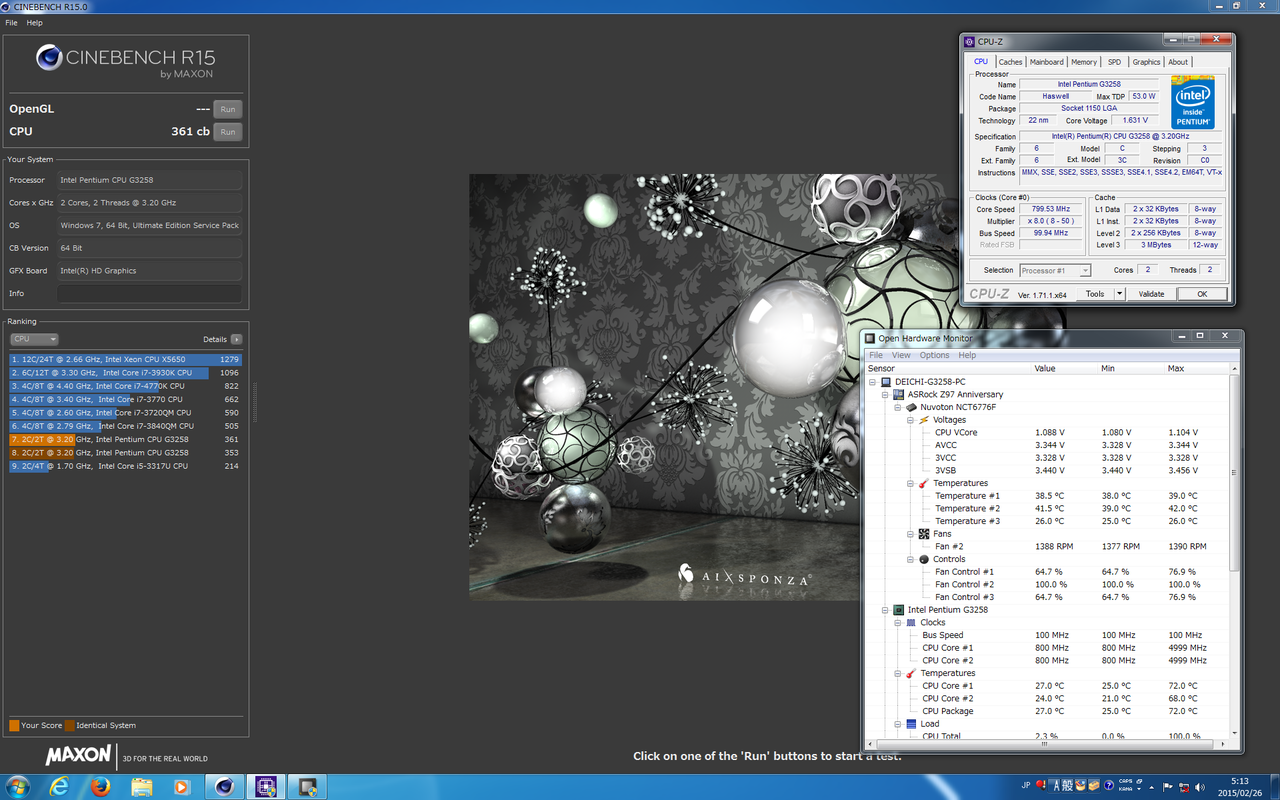Open Internet Explorer from the taskbar

[59, 786]
